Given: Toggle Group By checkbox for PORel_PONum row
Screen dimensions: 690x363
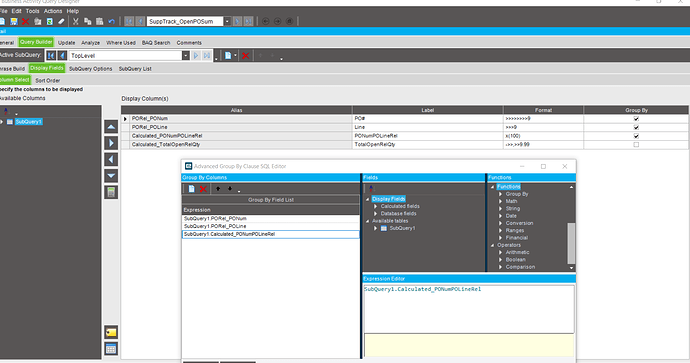Looking at the screenshot, I should 636,119.
